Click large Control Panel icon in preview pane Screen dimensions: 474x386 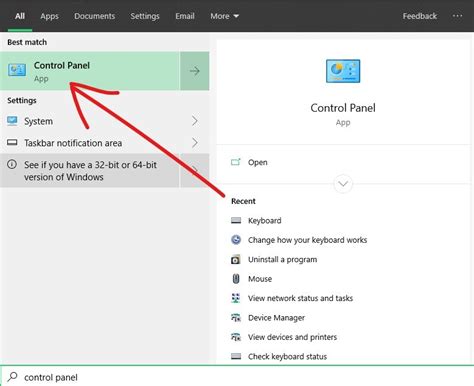[343, 71]
